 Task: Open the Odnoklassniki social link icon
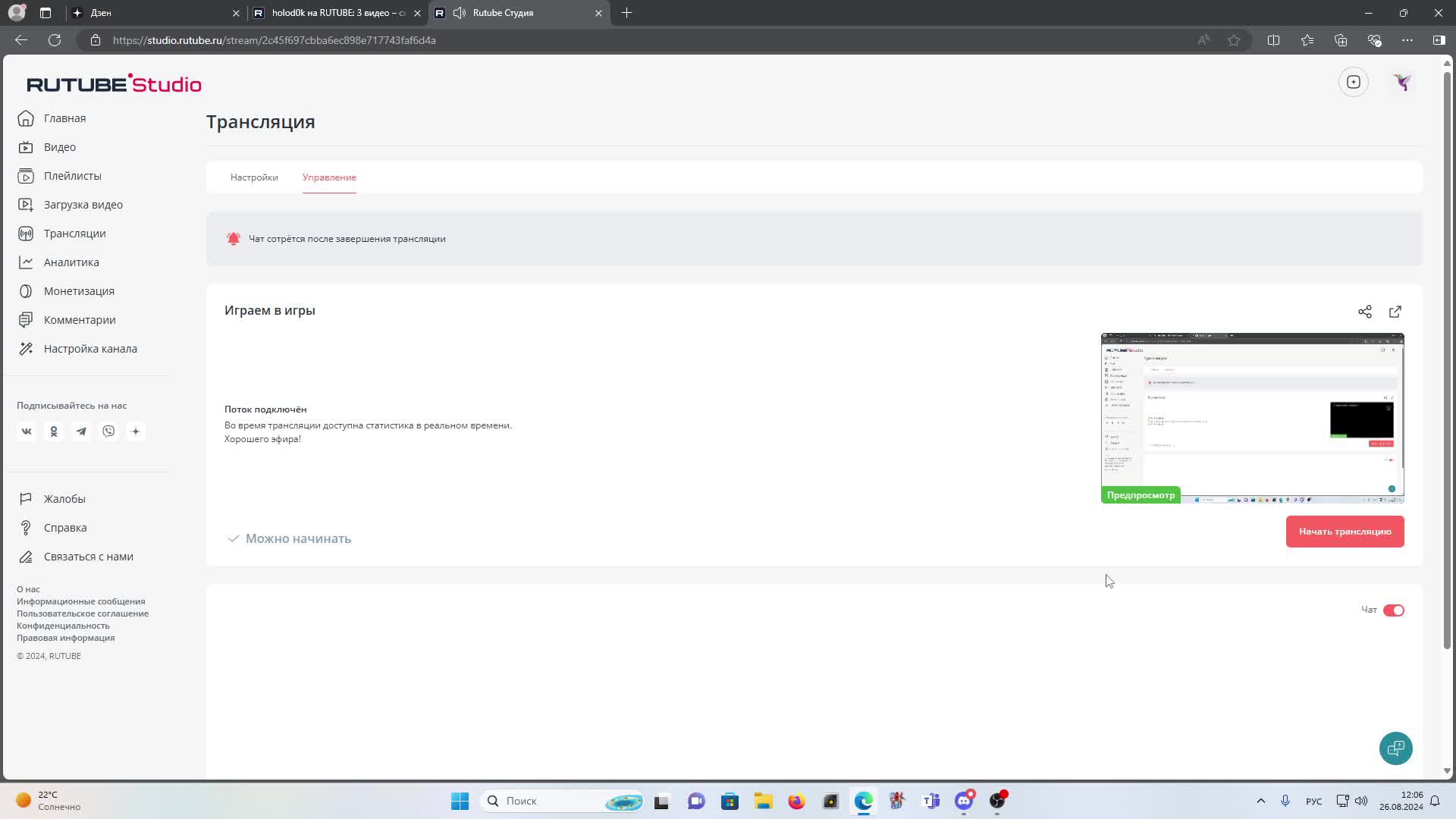pyautogui.click(x=54, y=431)
